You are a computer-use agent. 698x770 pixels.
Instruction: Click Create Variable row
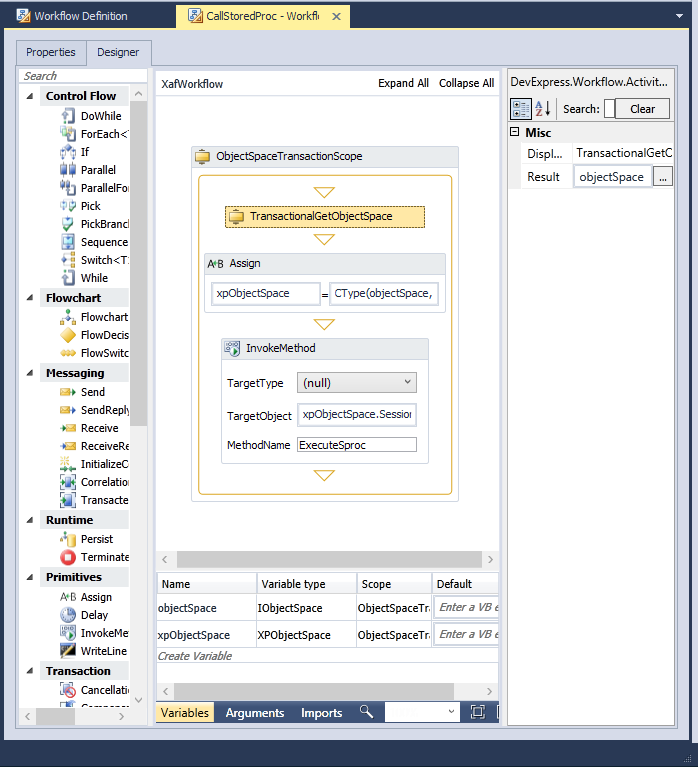327,656
